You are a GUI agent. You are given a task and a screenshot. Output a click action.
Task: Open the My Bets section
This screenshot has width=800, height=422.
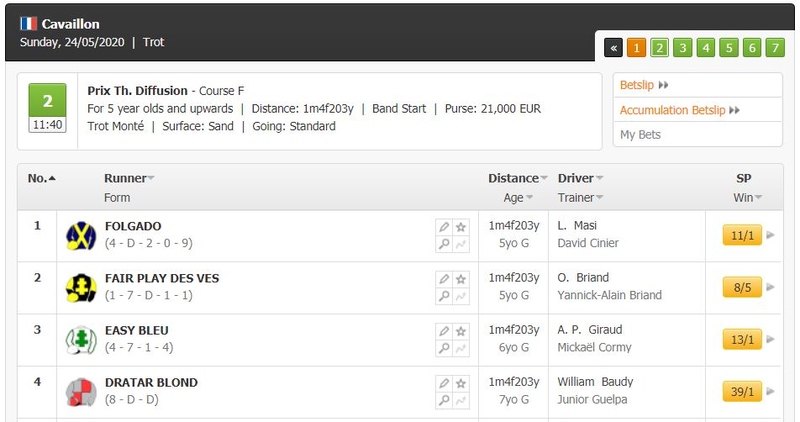[640, 135]
